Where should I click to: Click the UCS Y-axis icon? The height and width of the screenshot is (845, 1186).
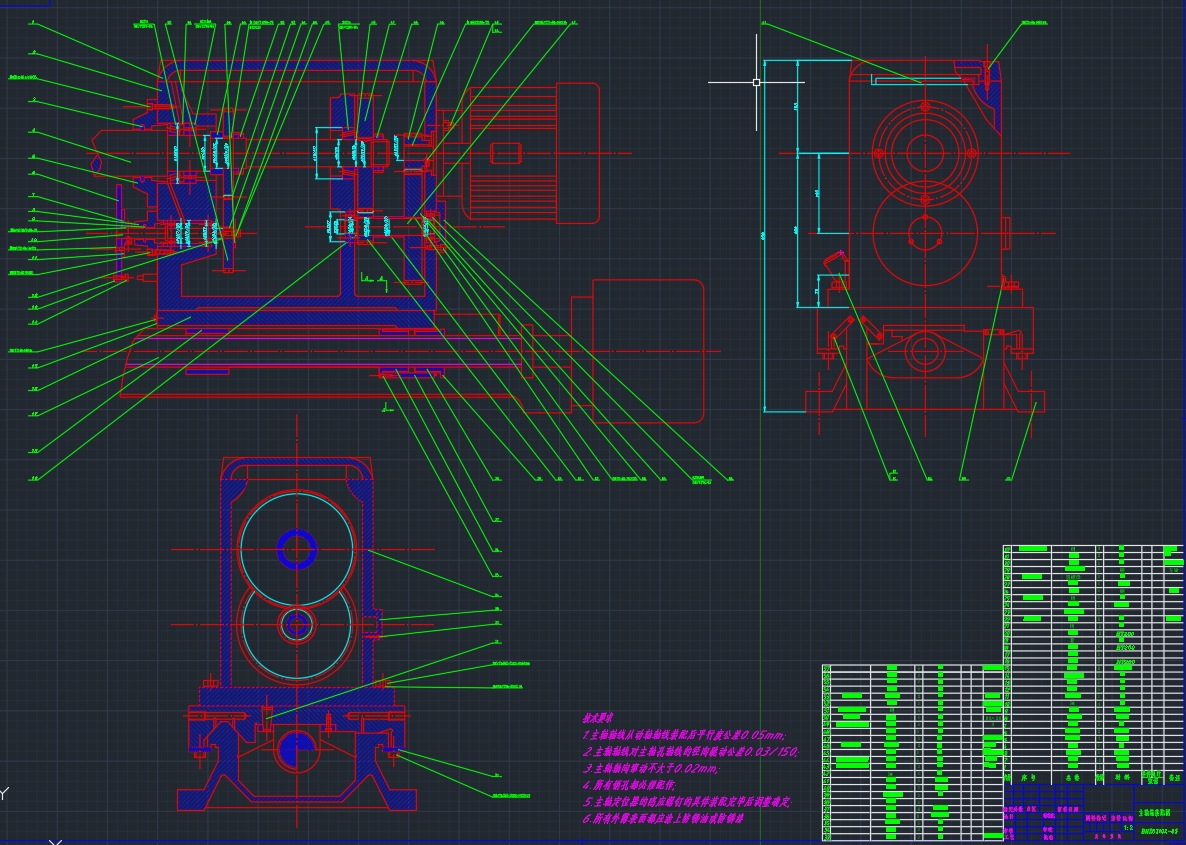click(x=5, y=794)
